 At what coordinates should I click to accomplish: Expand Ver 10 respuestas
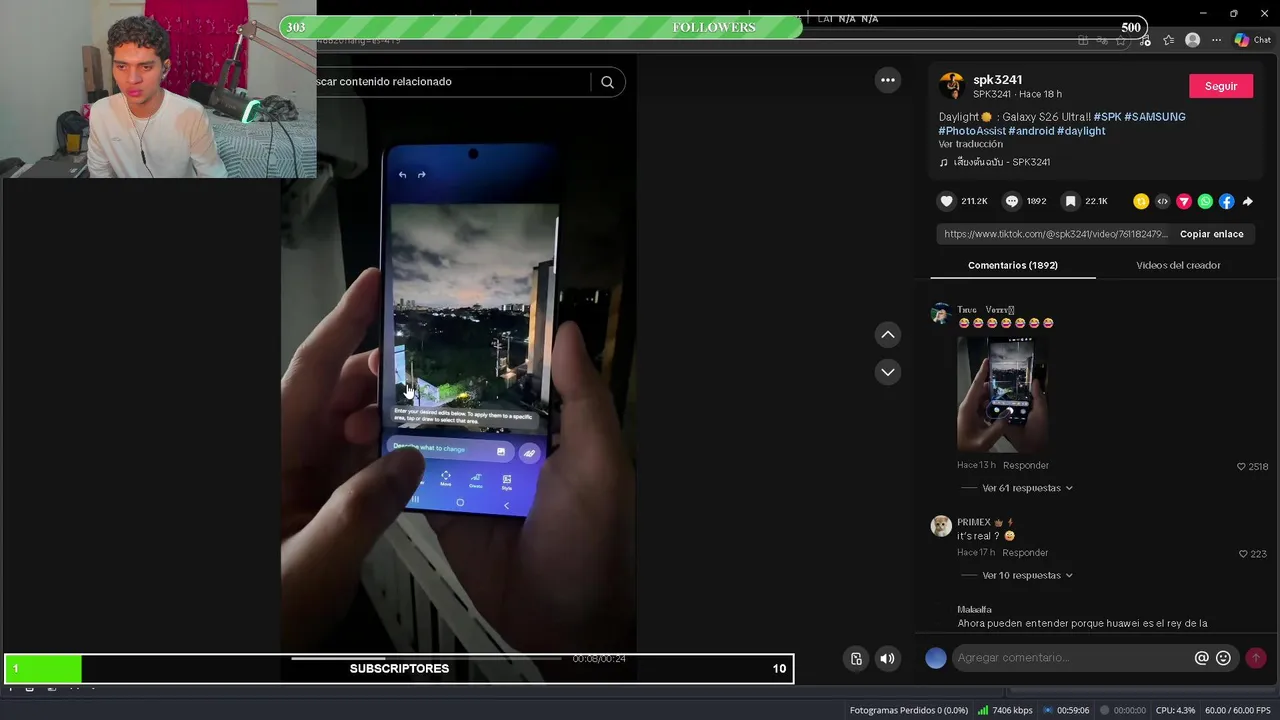(1027, 575)
